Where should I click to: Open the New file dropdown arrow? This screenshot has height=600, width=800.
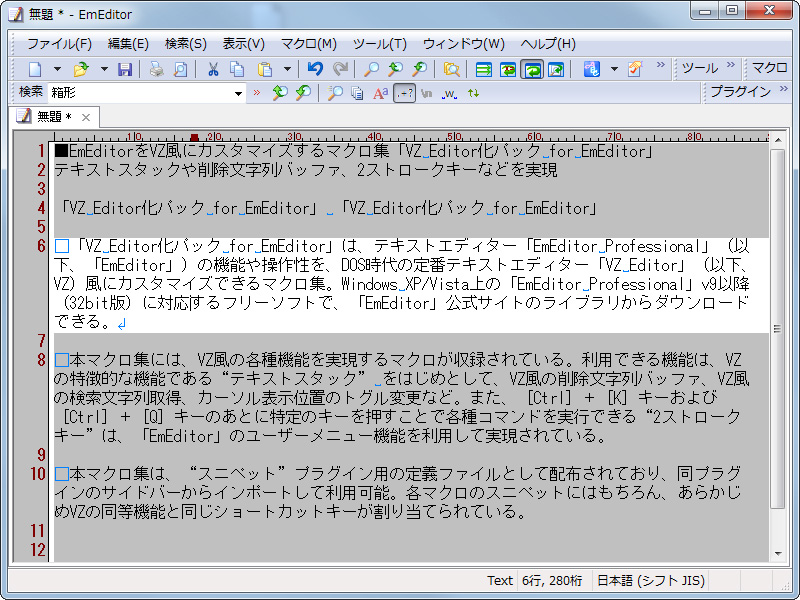[x=57, y=69]
